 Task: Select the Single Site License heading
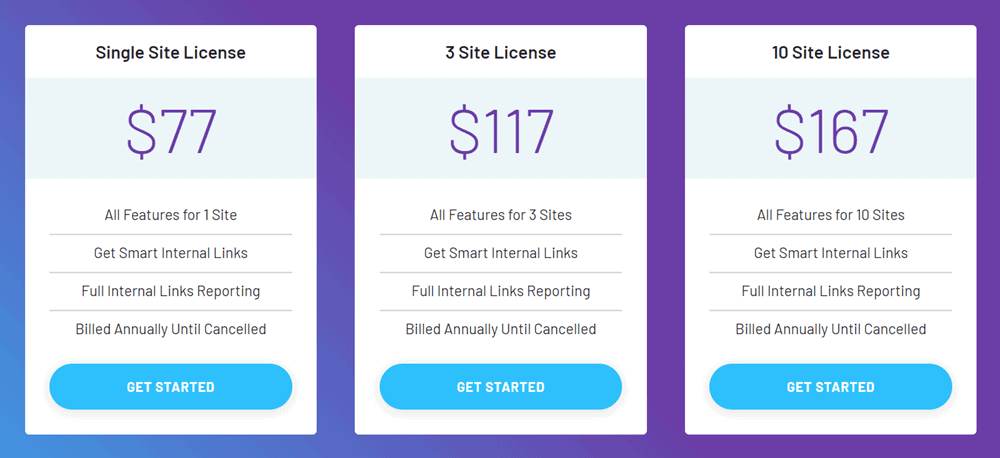pos(170,52)
